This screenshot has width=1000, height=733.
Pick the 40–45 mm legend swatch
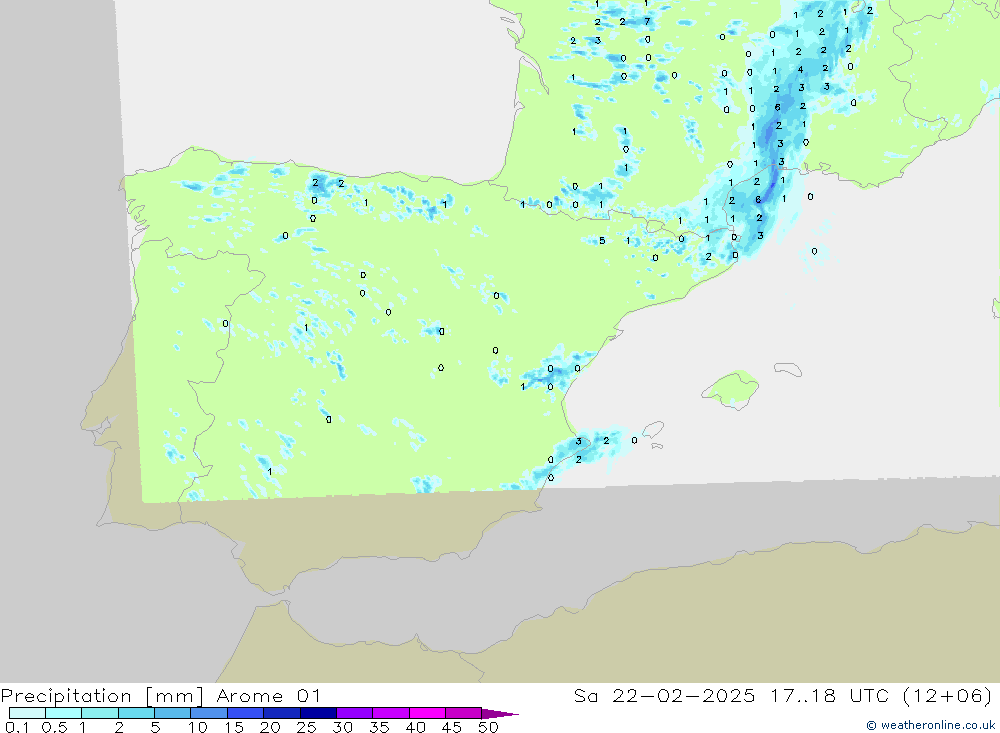(427, 713)
